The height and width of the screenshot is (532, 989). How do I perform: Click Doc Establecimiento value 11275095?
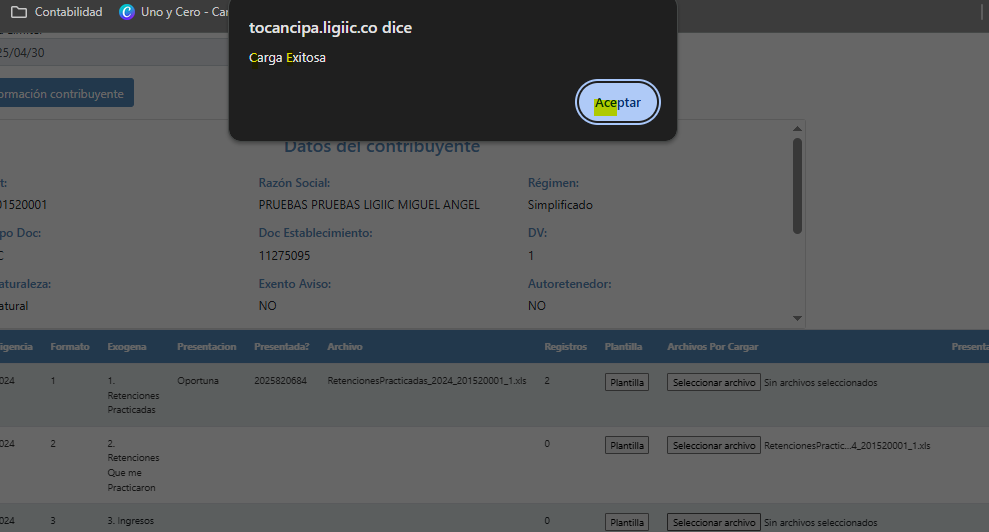tap(284, 256)
